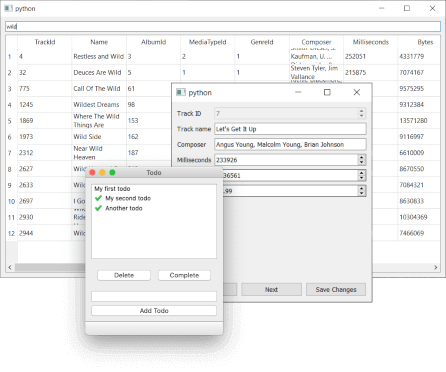
Task: Sort table by TrackId column header
Action: pyautogui.click(x=45, y=42)
